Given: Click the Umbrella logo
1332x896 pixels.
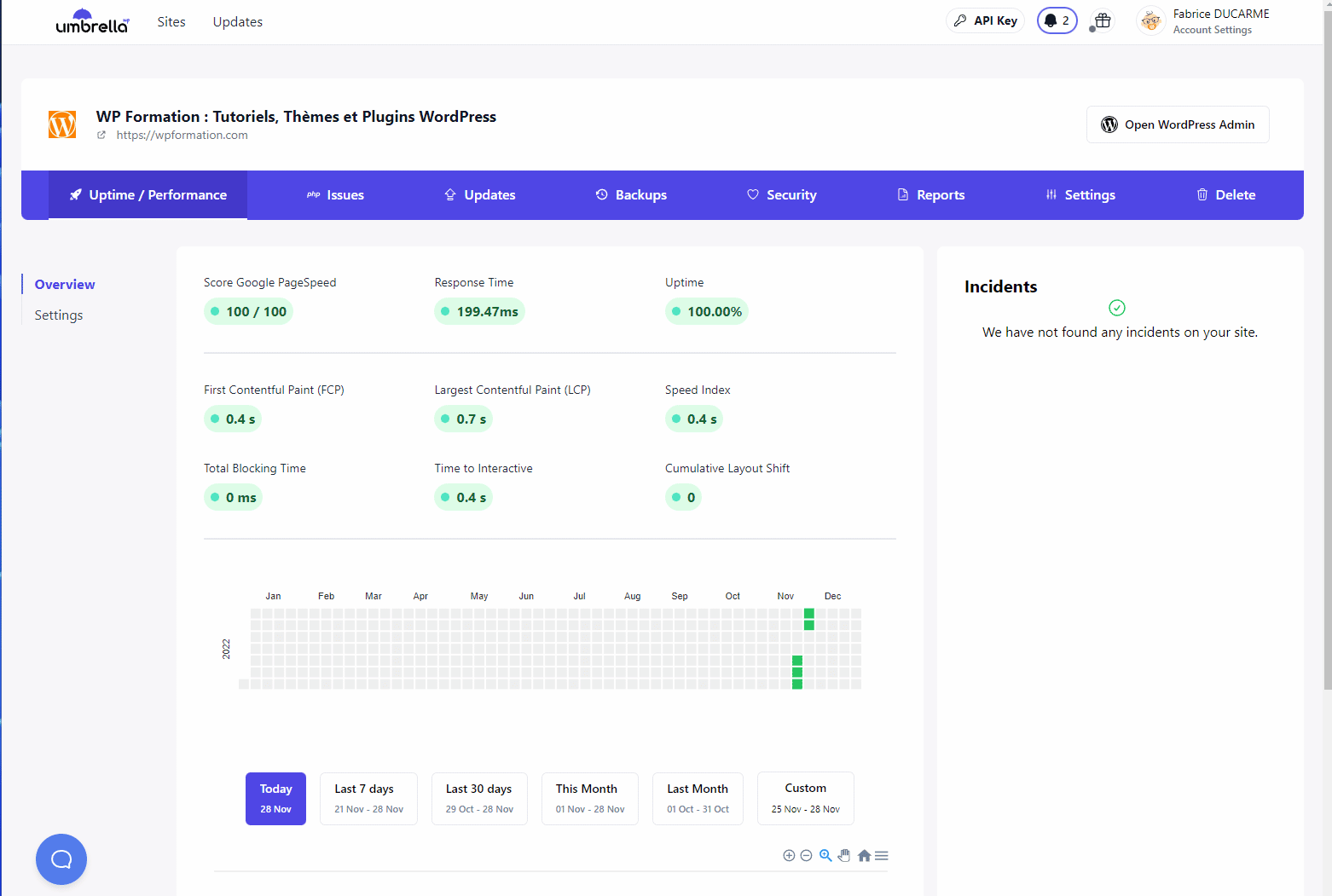Looking at the screenshot, I should point(92,21).
